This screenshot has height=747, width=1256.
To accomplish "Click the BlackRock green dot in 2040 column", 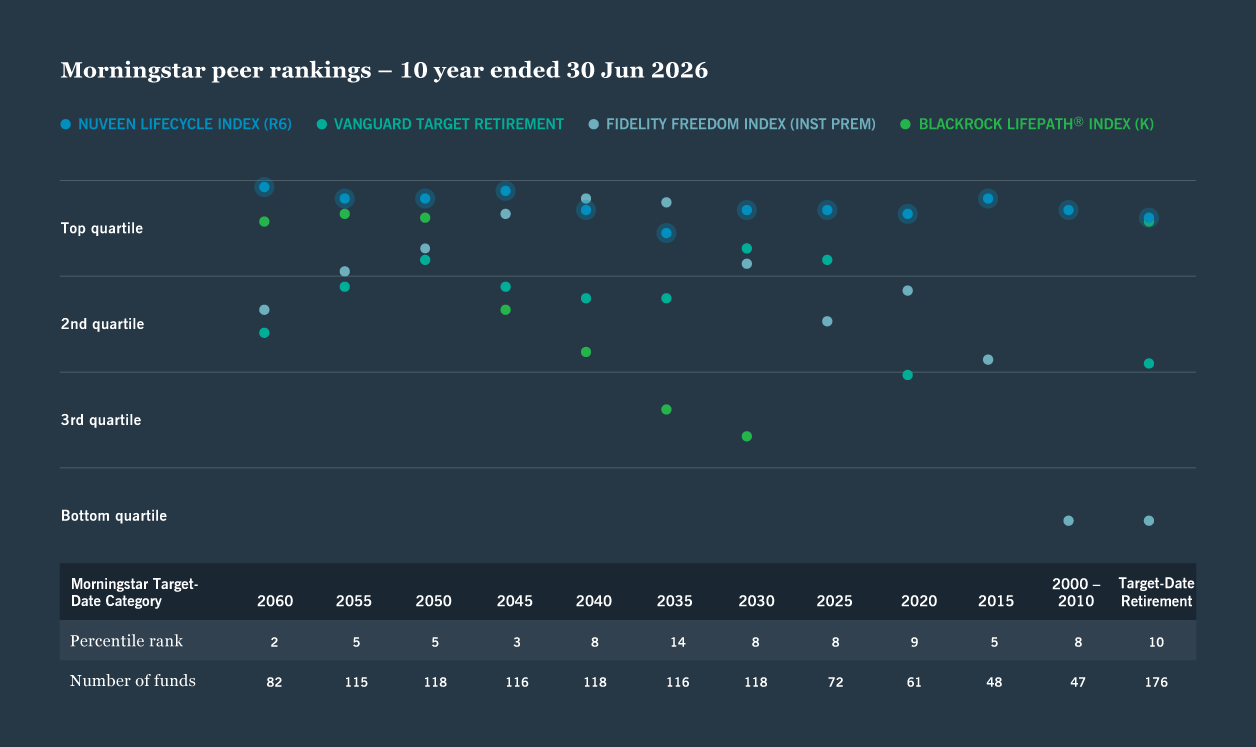I will [x=586, y=352].
